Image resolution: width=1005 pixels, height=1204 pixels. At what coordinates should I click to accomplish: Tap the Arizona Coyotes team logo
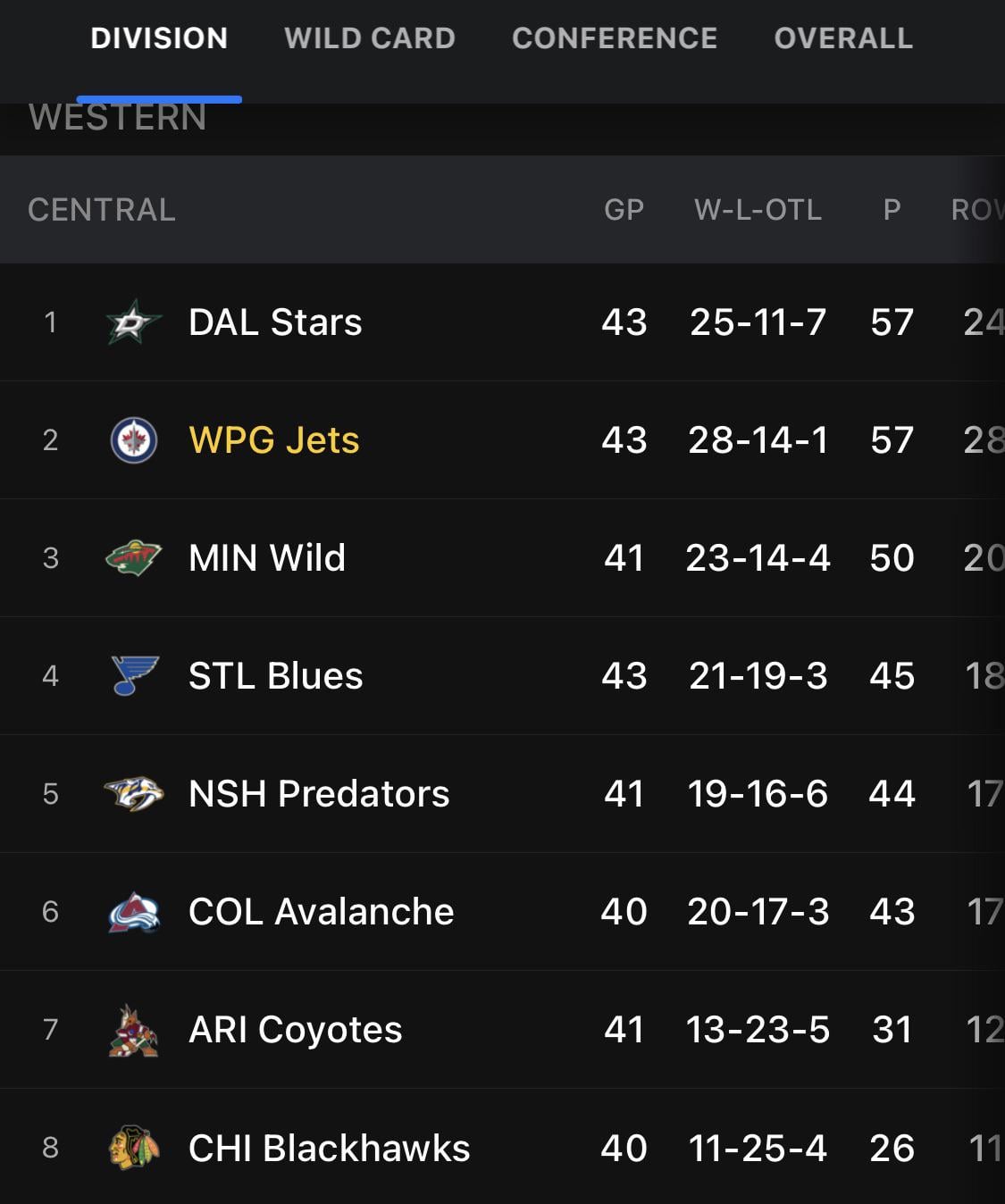[133, 1030]
